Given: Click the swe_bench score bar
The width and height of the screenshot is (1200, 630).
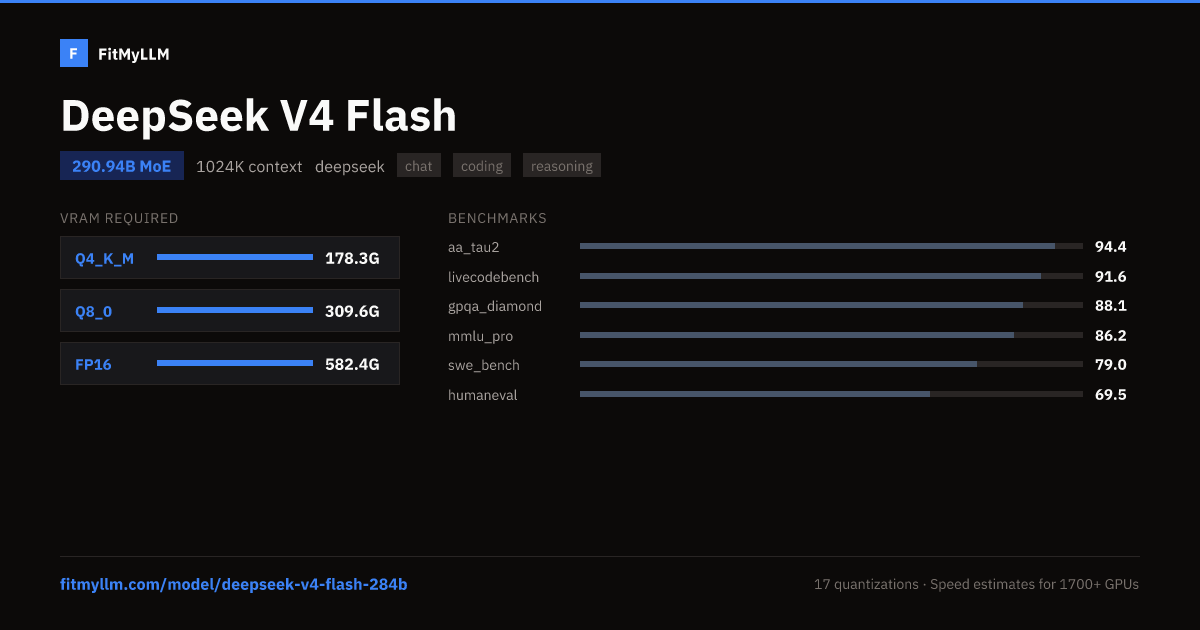Looking at the screenshot, I should coord(831,364).
